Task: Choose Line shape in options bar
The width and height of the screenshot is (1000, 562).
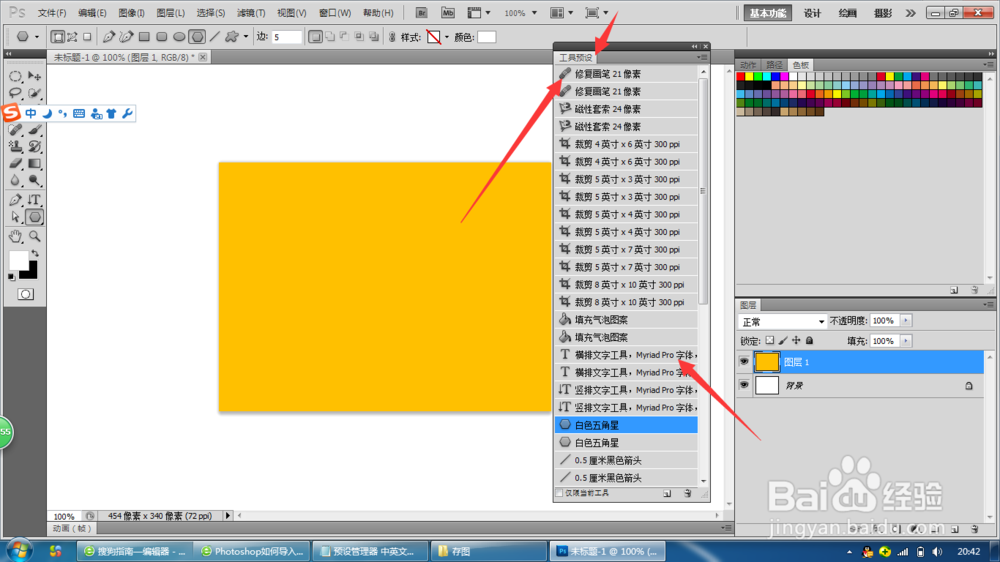Action: click(215, 37)
